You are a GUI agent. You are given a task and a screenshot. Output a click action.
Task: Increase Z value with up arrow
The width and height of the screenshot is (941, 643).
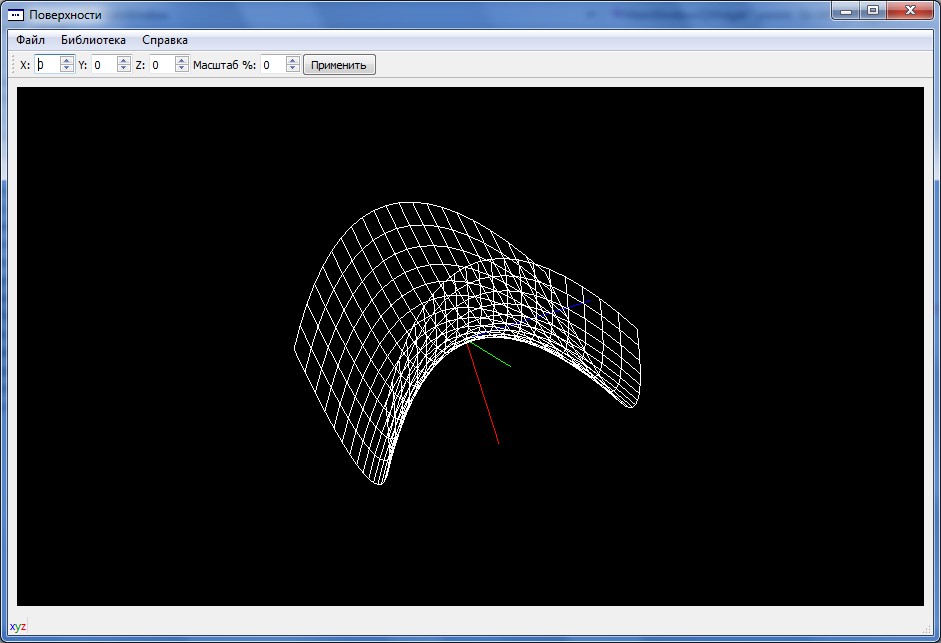tap(181, 61)
